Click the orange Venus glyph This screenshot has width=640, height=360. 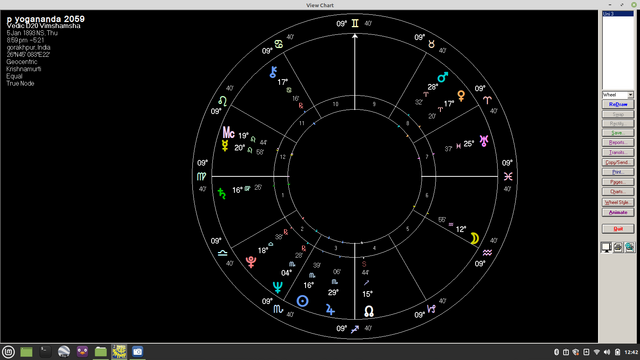coord(461,96)
